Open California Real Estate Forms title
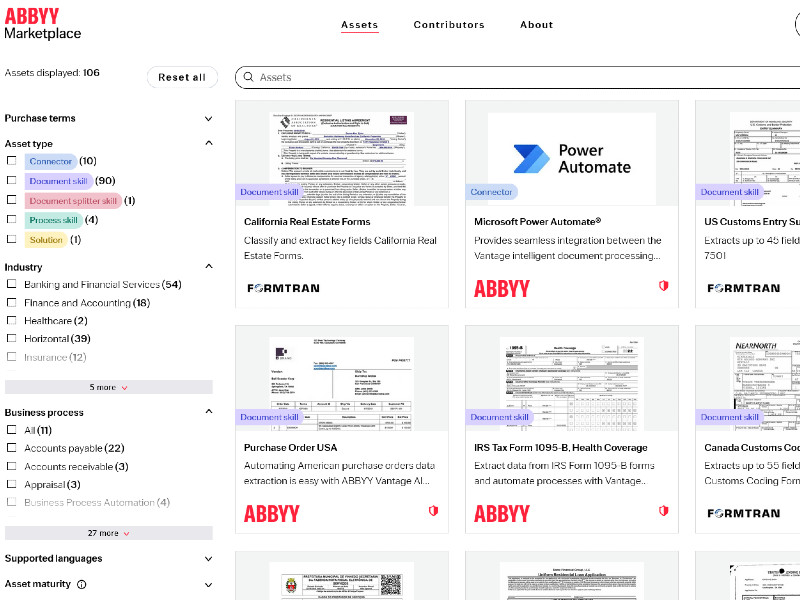Screen dimensions: 800x600 point(307,221)
